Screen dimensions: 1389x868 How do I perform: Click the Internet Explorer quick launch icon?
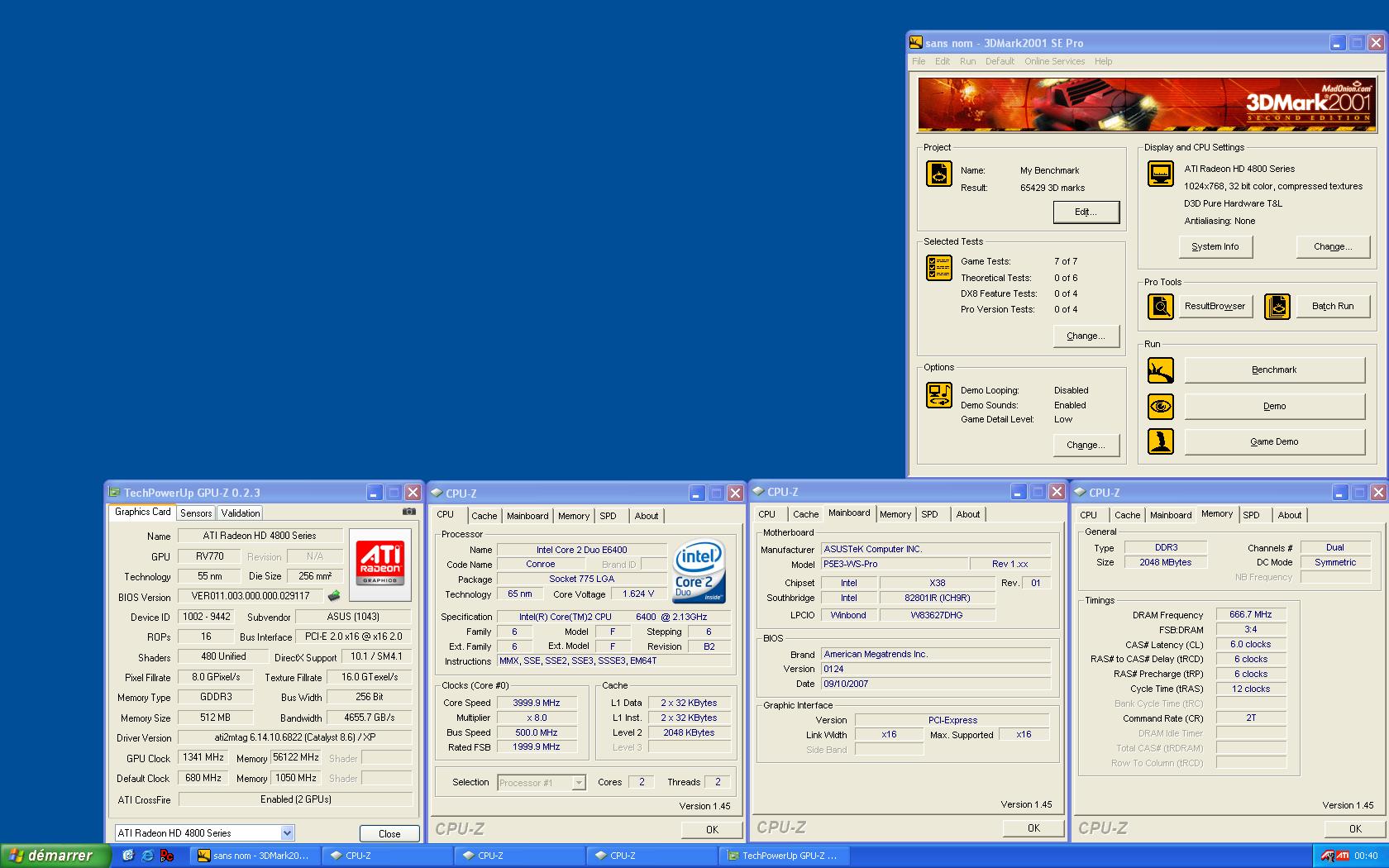(147, 856)
